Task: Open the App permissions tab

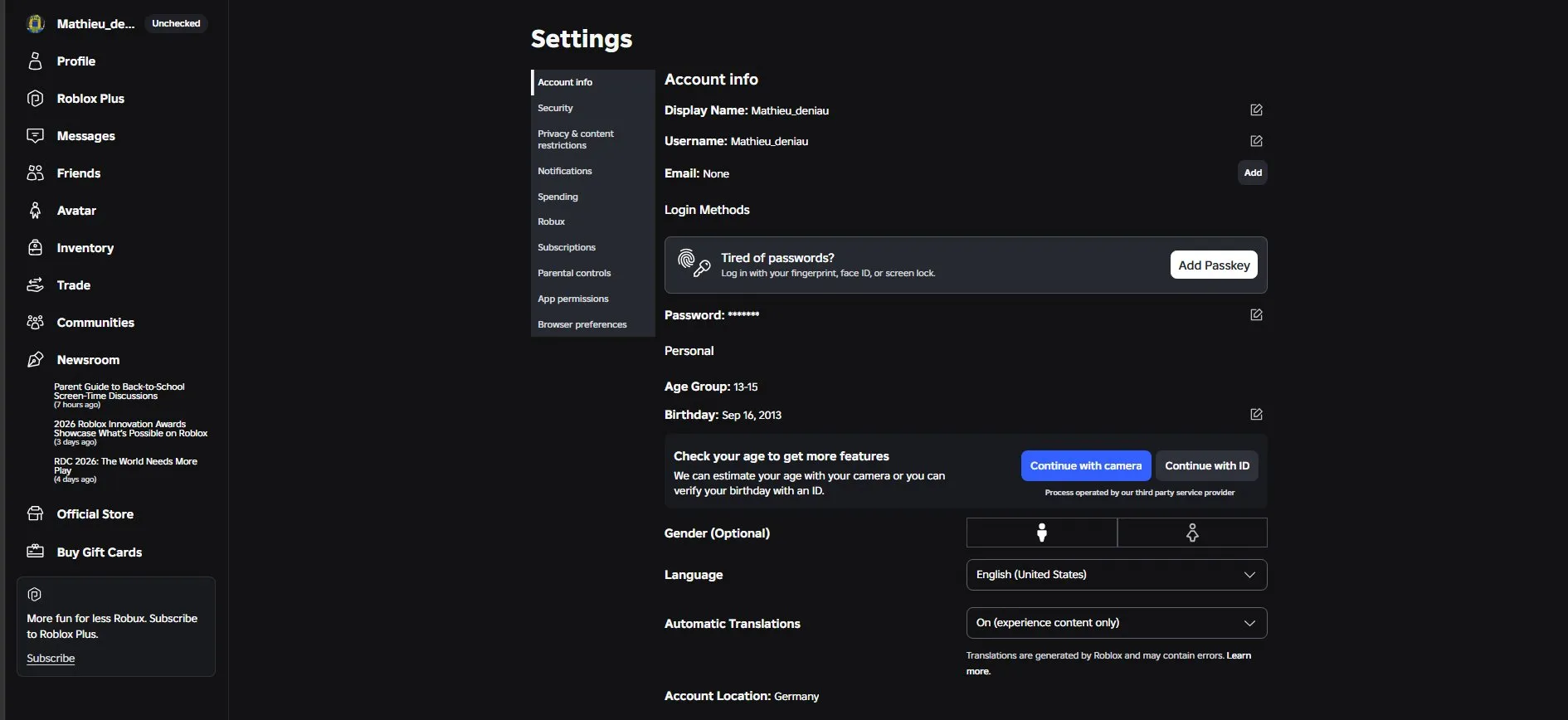Action: [593, 299]
